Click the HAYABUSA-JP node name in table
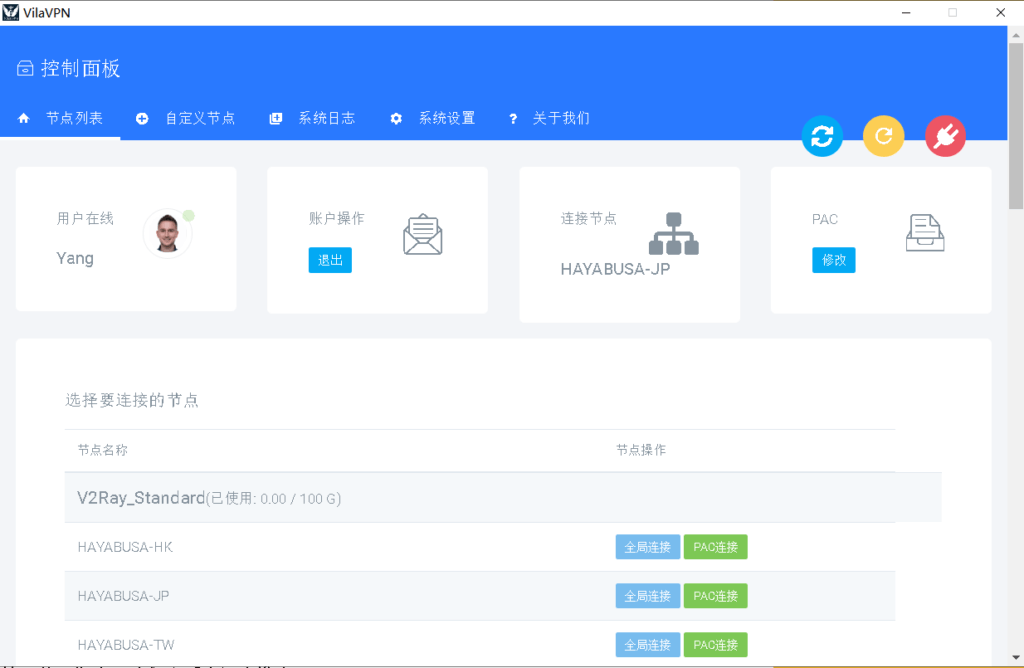The width and height of the screenshot is (1024, 668). pos(123,596)
